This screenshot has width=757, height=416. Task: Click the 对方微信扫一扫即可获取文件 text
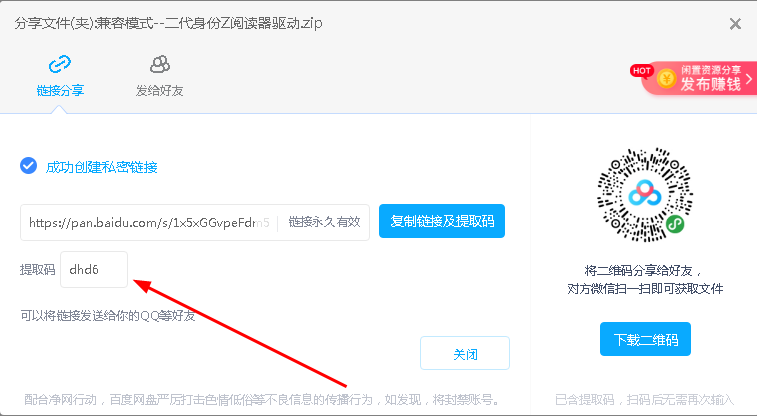(x=645, y=289)
